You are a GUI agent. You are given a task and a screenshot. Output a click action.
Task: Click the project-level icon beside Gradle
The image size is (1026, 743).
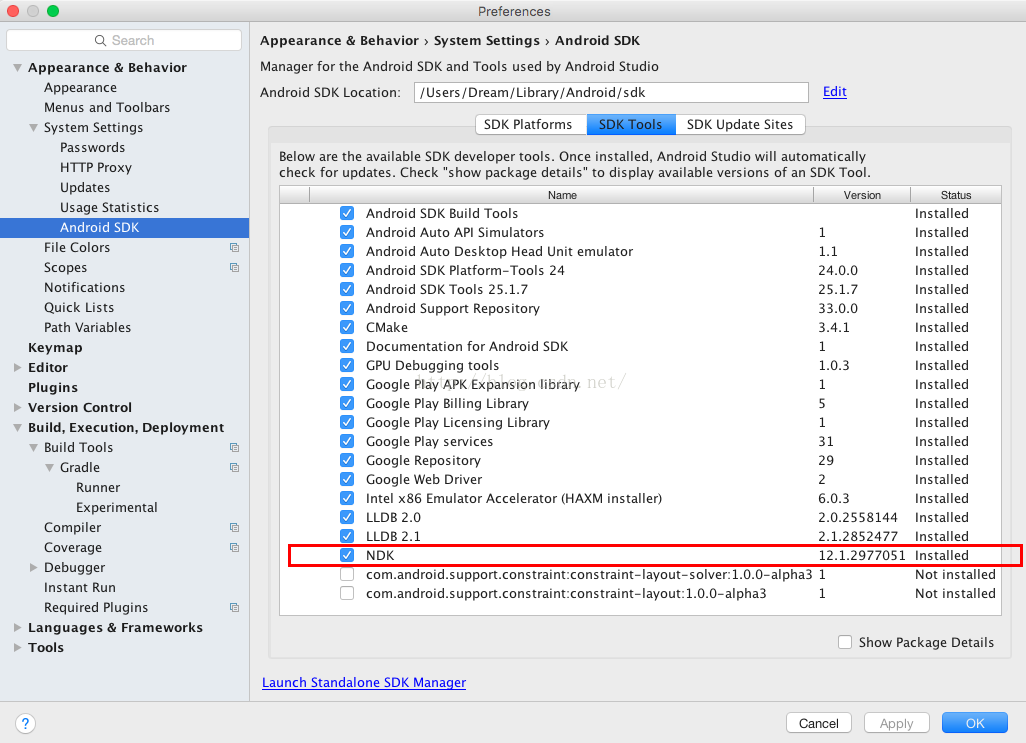click(x=234, y=468)
